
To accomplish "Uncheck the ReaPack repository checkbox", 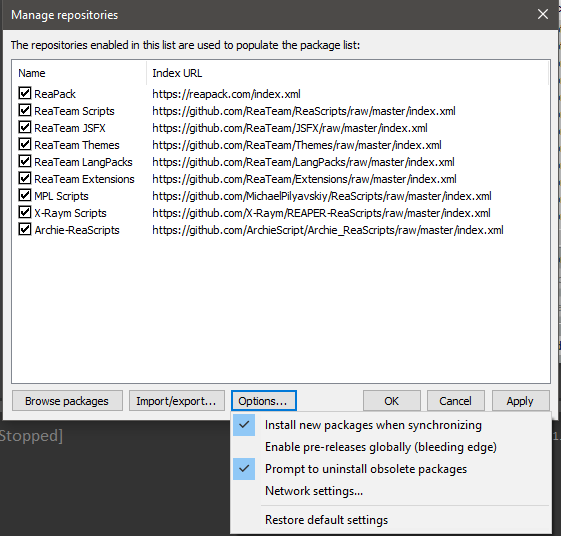I will pos(25,93).
